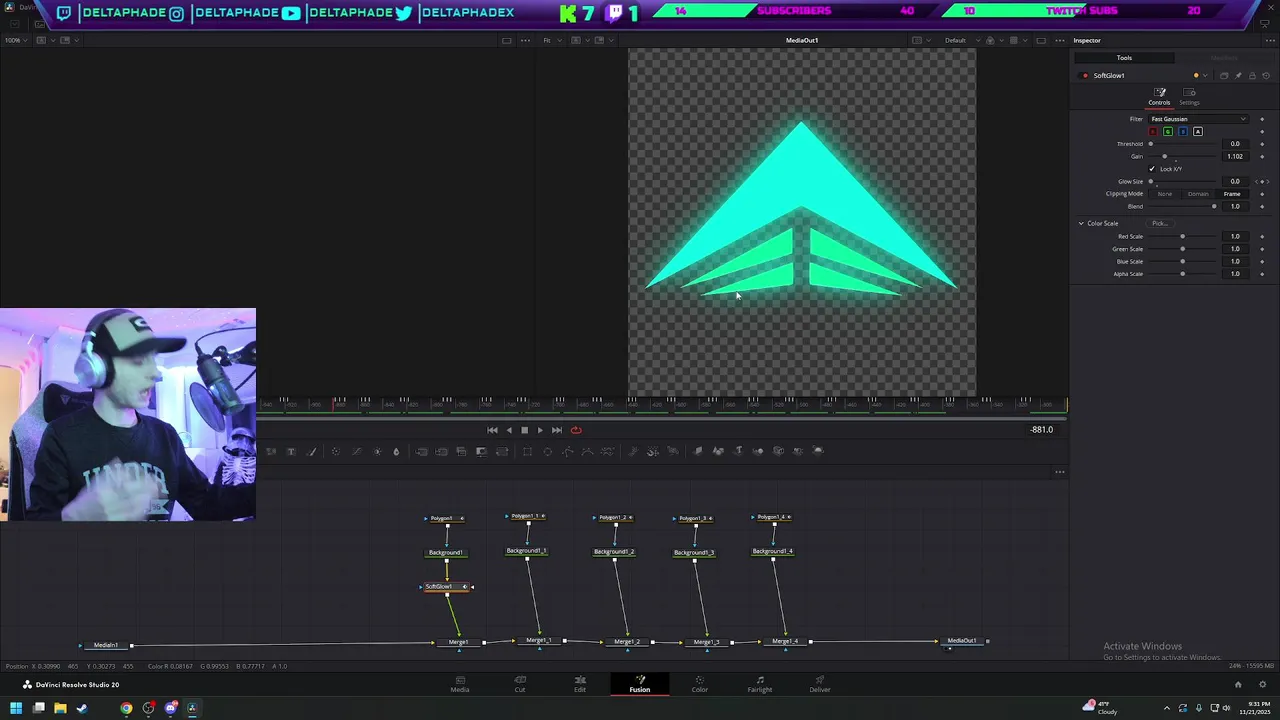Collapse the Color Scale section

pyautogui.click(x=1081, y=223)
